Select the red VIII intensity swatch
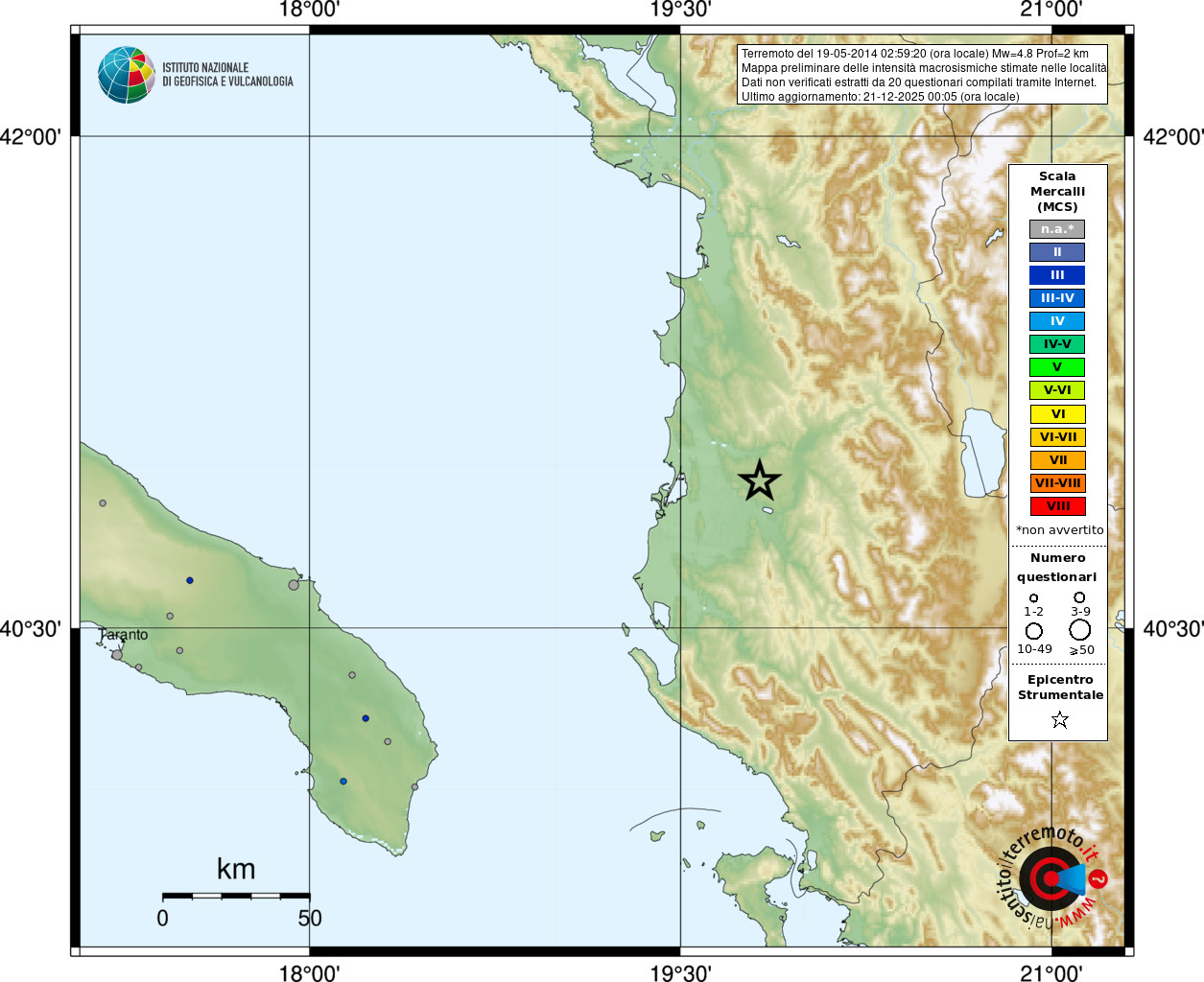 click(x=1058, y=506)
